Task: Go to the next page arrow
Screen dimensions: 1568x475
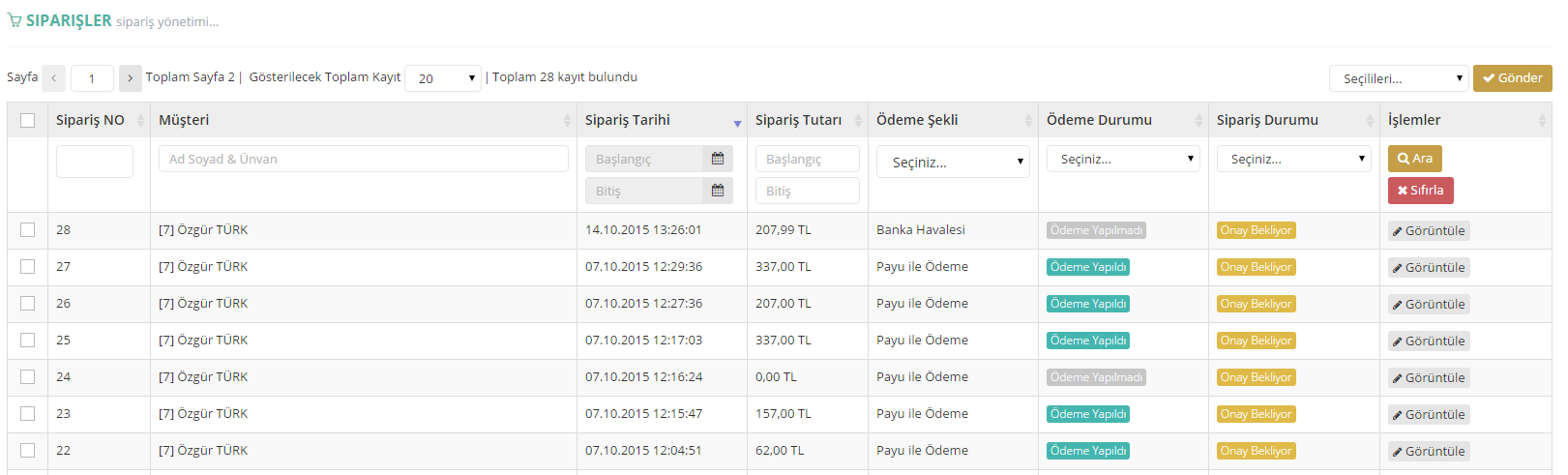Action: [130, 77]
